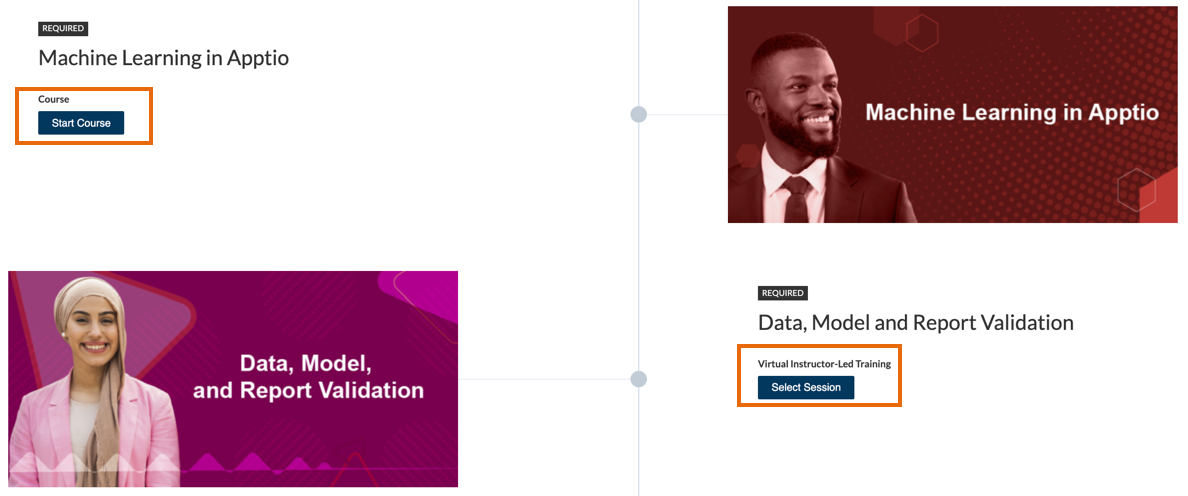Open the Data, Model and Report Validation title
The image size is (1188, 496).
[915, 323]
